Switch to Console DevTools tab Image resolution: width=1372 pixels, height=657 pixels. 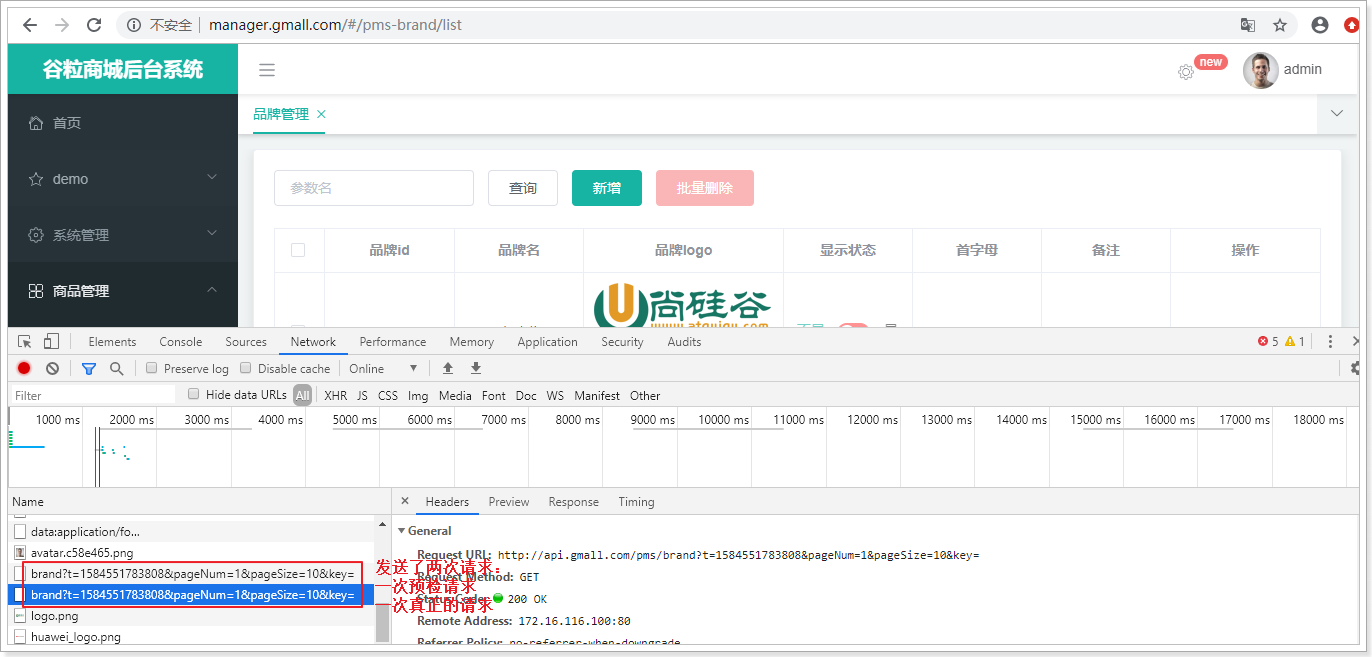pos(181,342)
